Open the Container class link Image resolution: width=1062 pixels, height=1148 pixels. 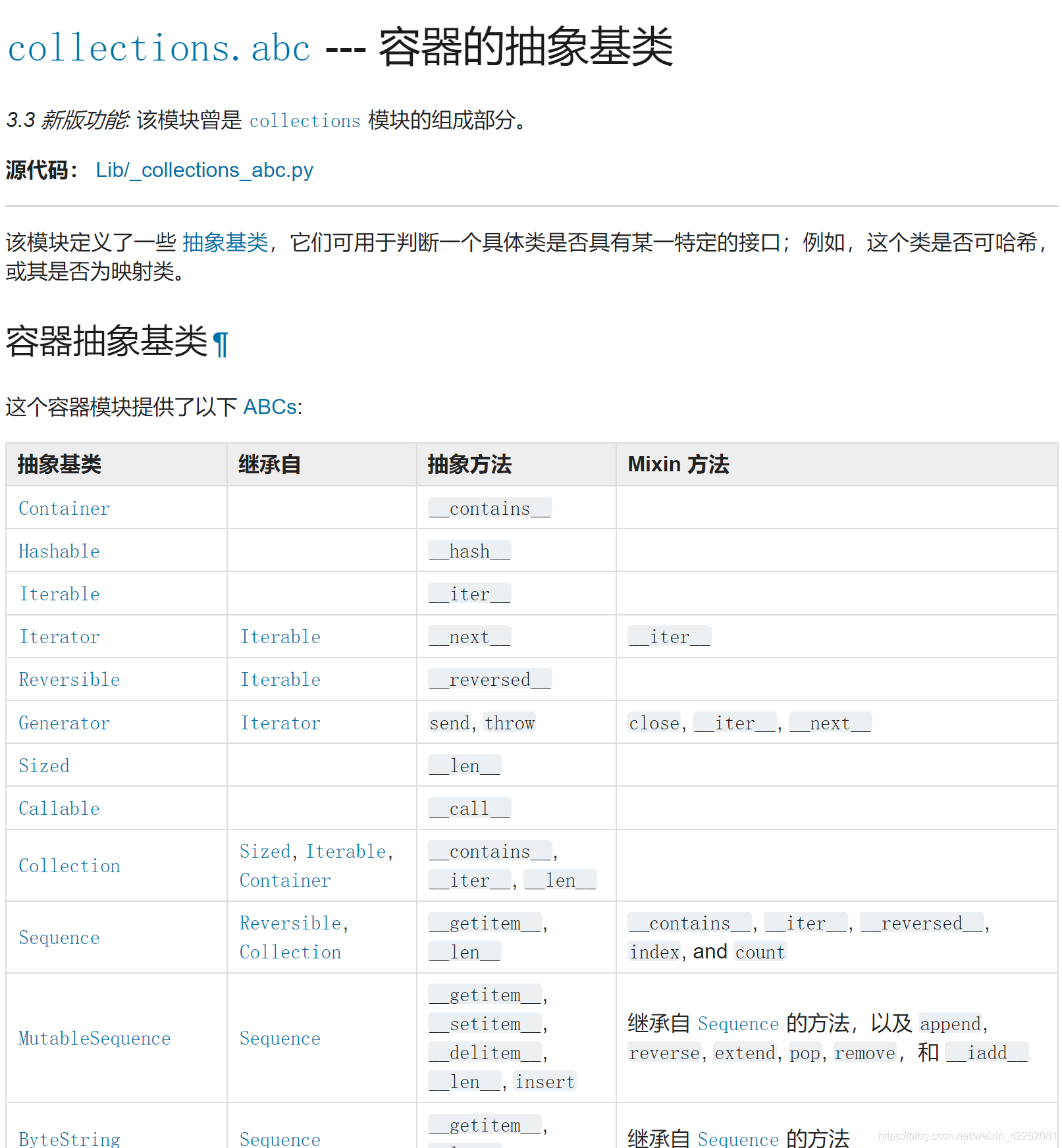coord(64,508)
